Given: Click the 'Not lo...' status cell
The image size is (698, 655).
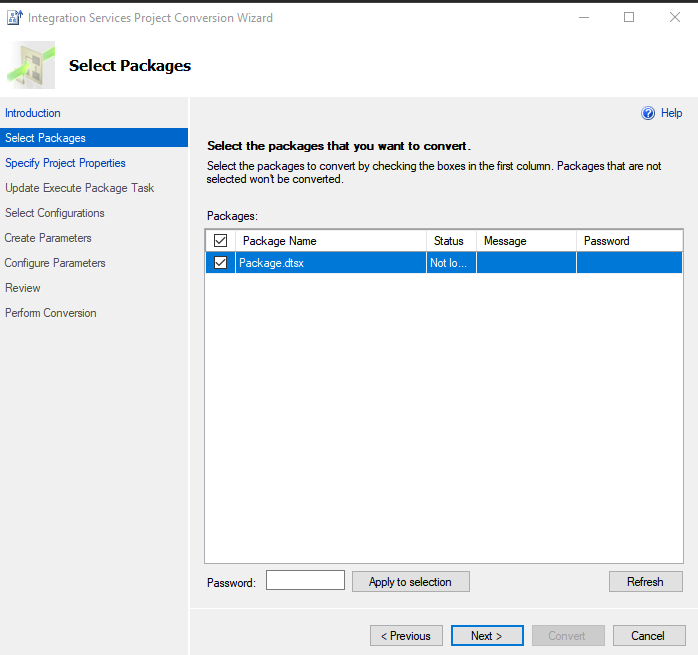Looking at the screenshot, I should pyautogui.click(x=451, y=263).
